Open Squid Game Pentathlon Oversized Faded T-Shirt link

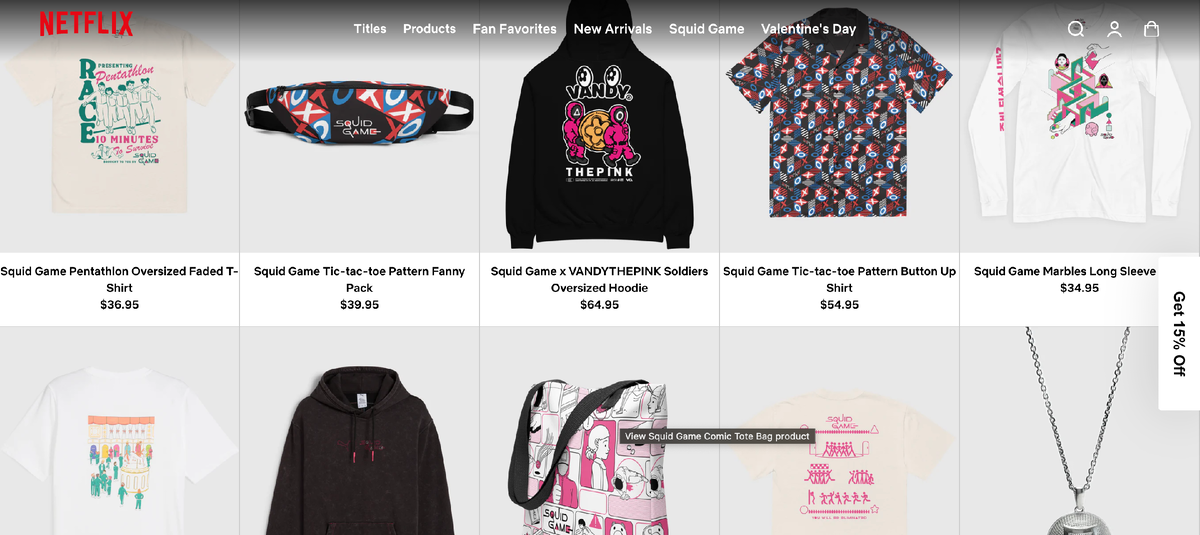click(119, 279)
